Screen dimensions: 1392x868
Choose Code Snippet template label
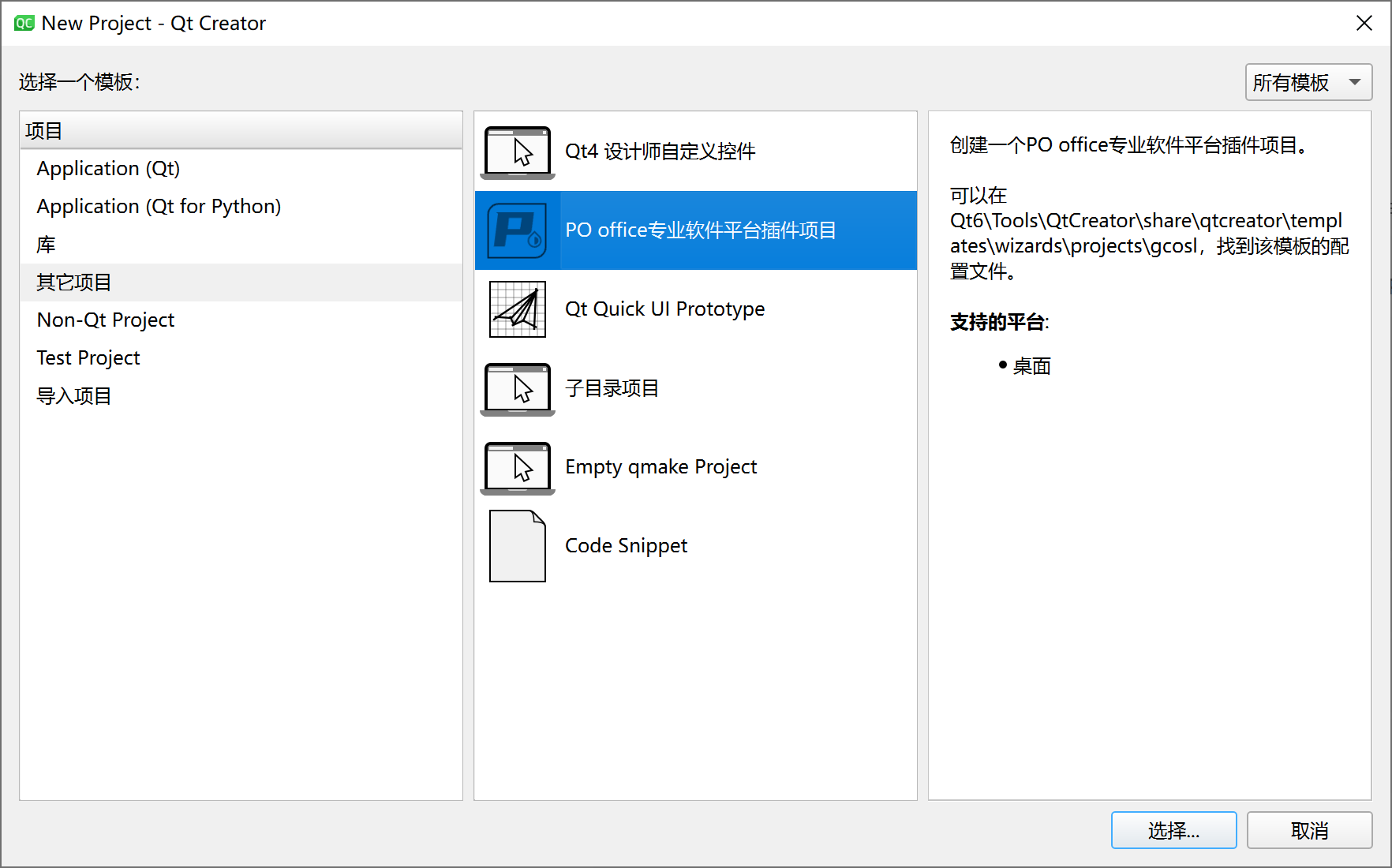click(627, 546)
